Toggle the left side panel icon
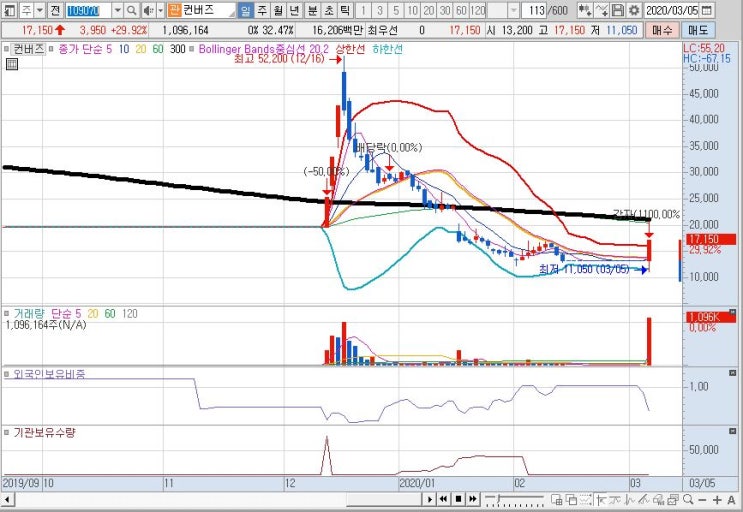 pyautogui.click(x=9, y=10)
